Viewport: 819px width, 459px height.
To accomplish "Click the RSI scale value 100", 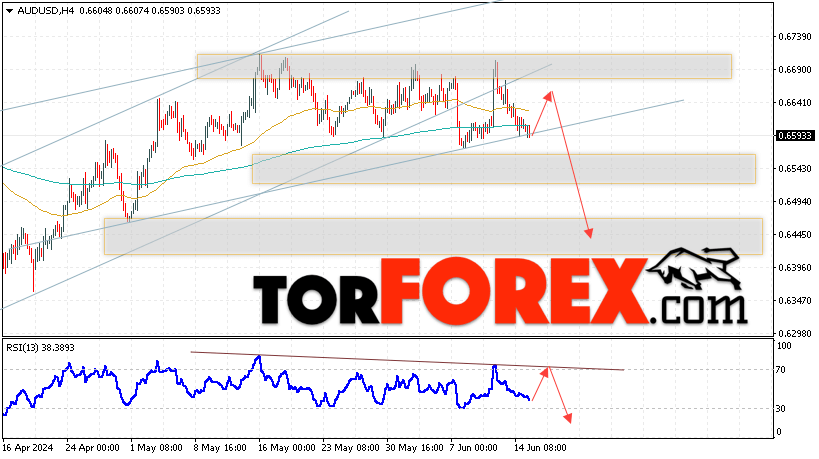I will (x=784, y=346).
